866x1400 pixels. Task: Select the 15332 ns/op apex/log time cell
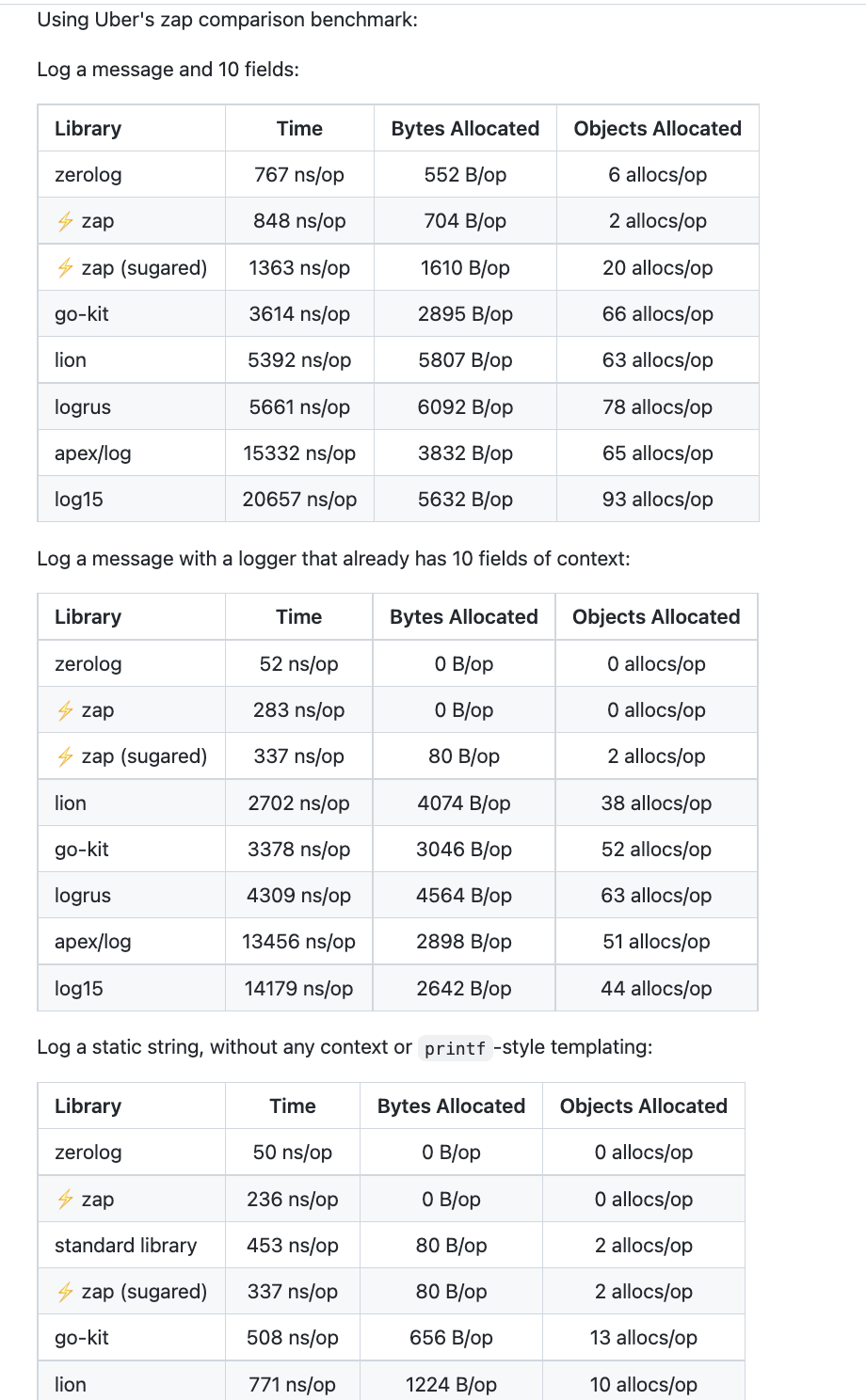(299, 453)
